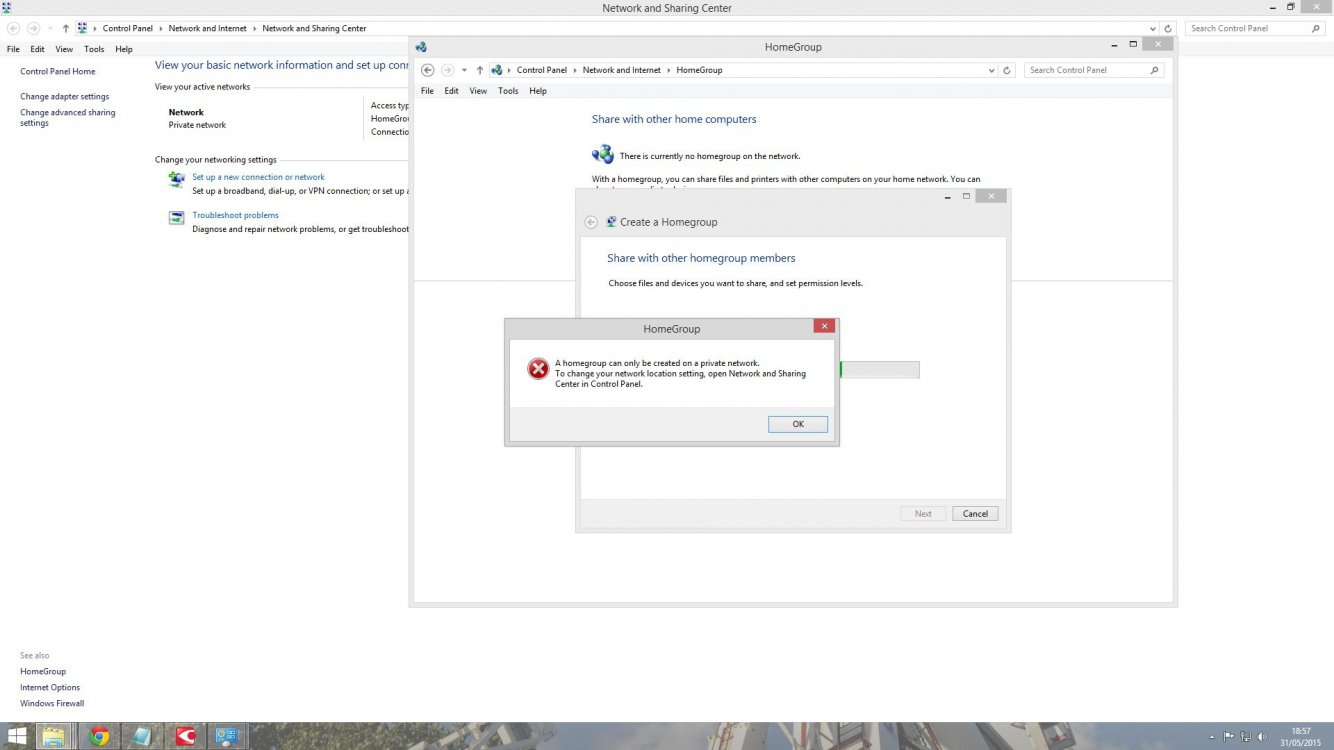The image size is (1334, 750).
Task: Open the Action Center flag icon
Action: 1229,737
